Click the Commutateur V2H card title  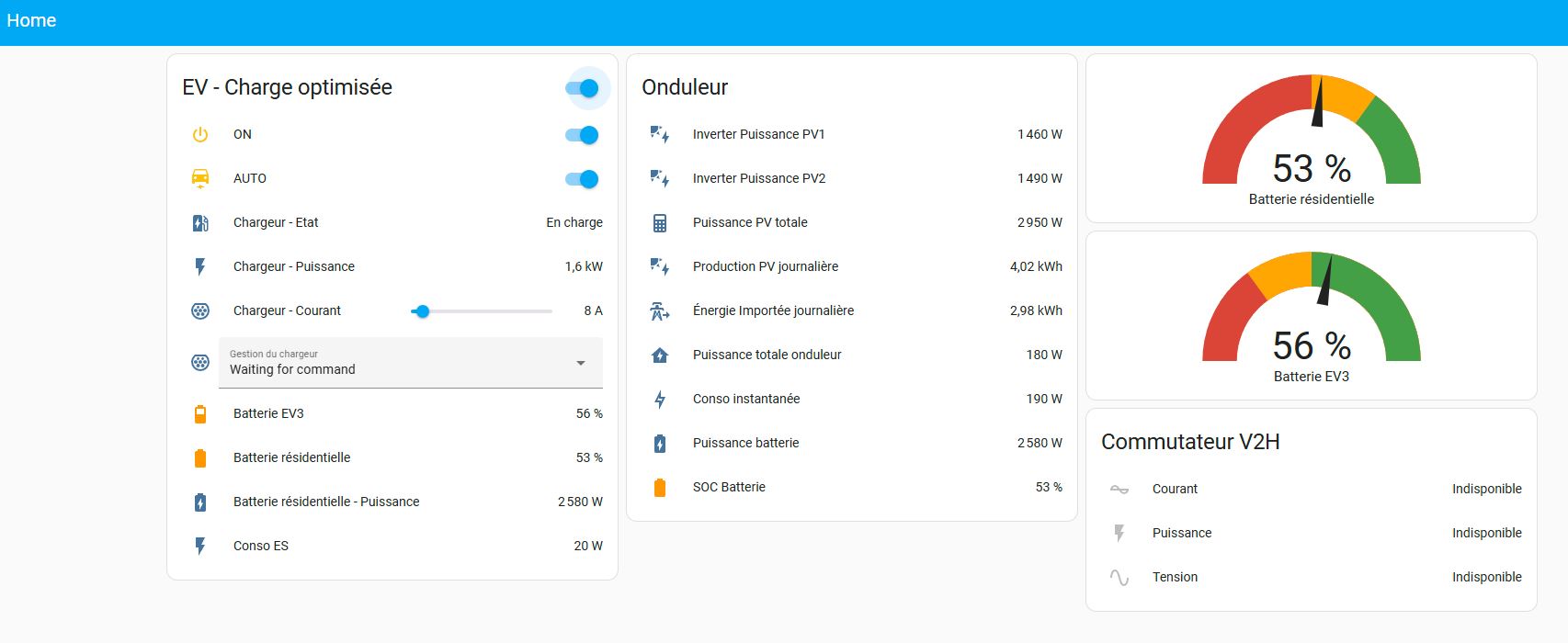pyautogui.click(x=1190, y=442)
